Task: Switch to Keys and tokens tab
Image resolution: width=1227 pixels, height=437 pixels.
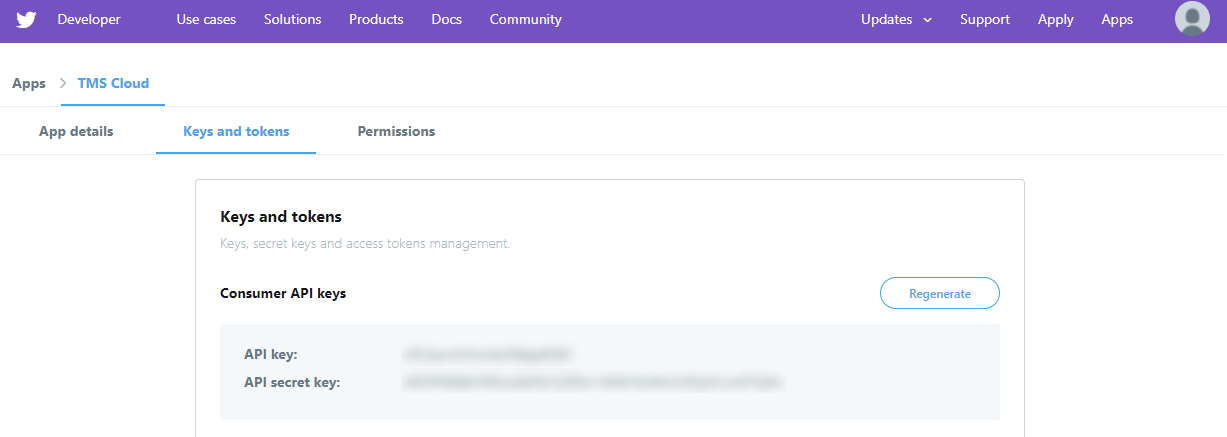Action: tap(236, 132)
